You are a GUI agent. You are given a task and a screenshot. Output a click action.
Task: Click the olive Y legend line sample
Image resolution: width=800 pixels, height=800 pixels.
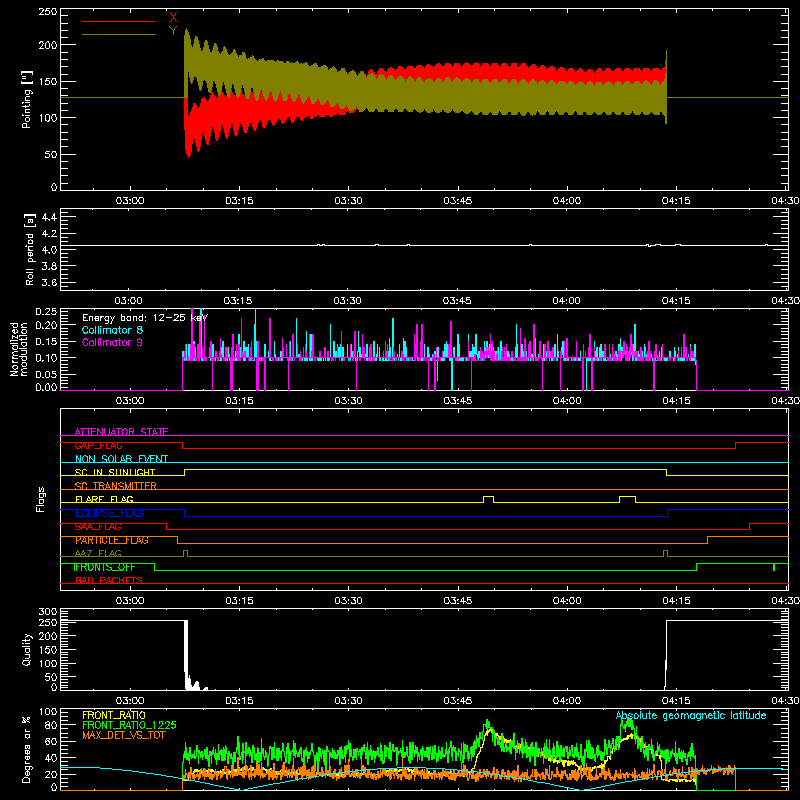pos(119,35)
